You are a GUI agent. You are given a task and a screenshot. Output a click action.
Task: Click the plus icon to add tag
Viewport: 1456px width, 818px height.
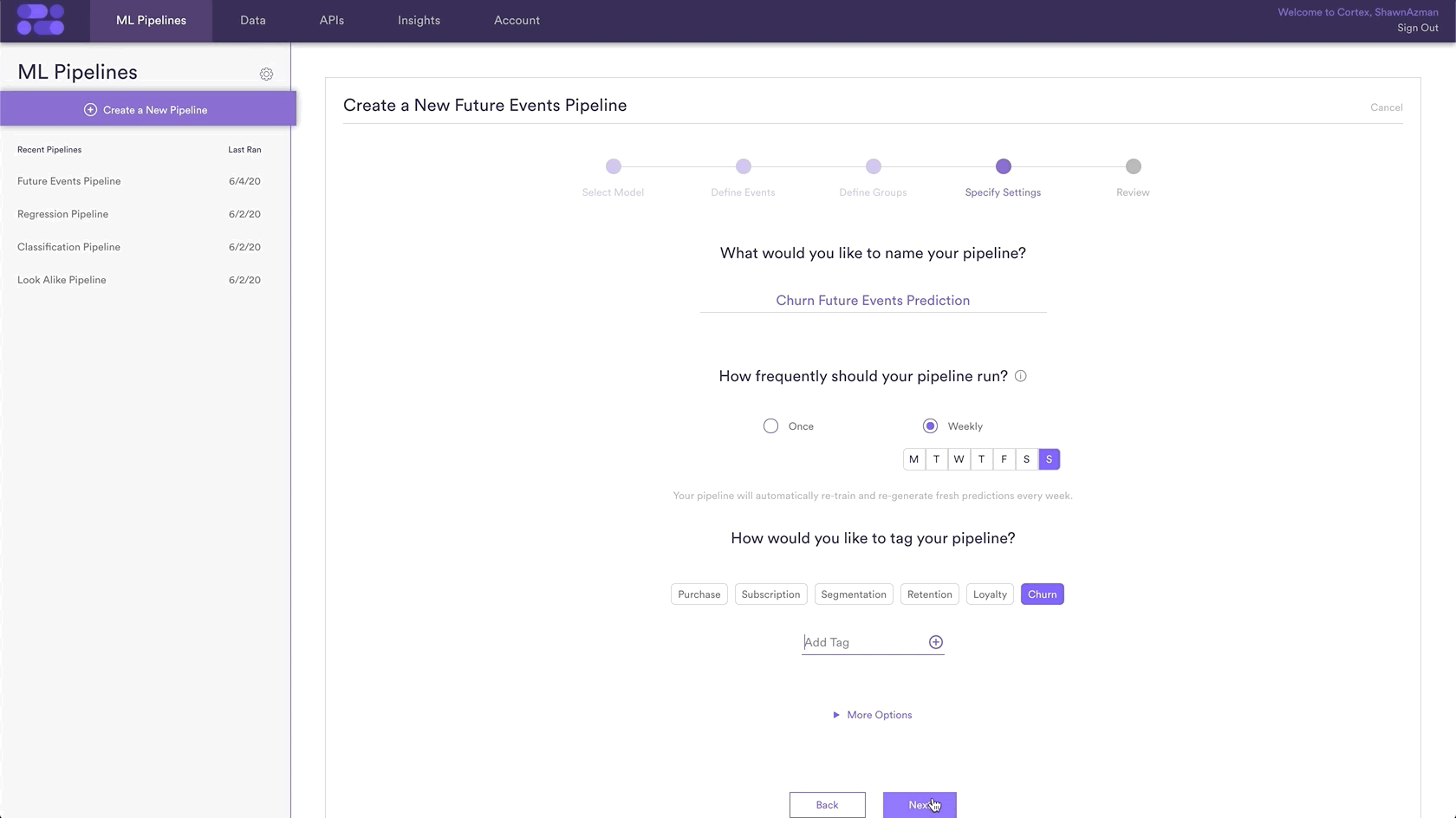click(935, 642)
